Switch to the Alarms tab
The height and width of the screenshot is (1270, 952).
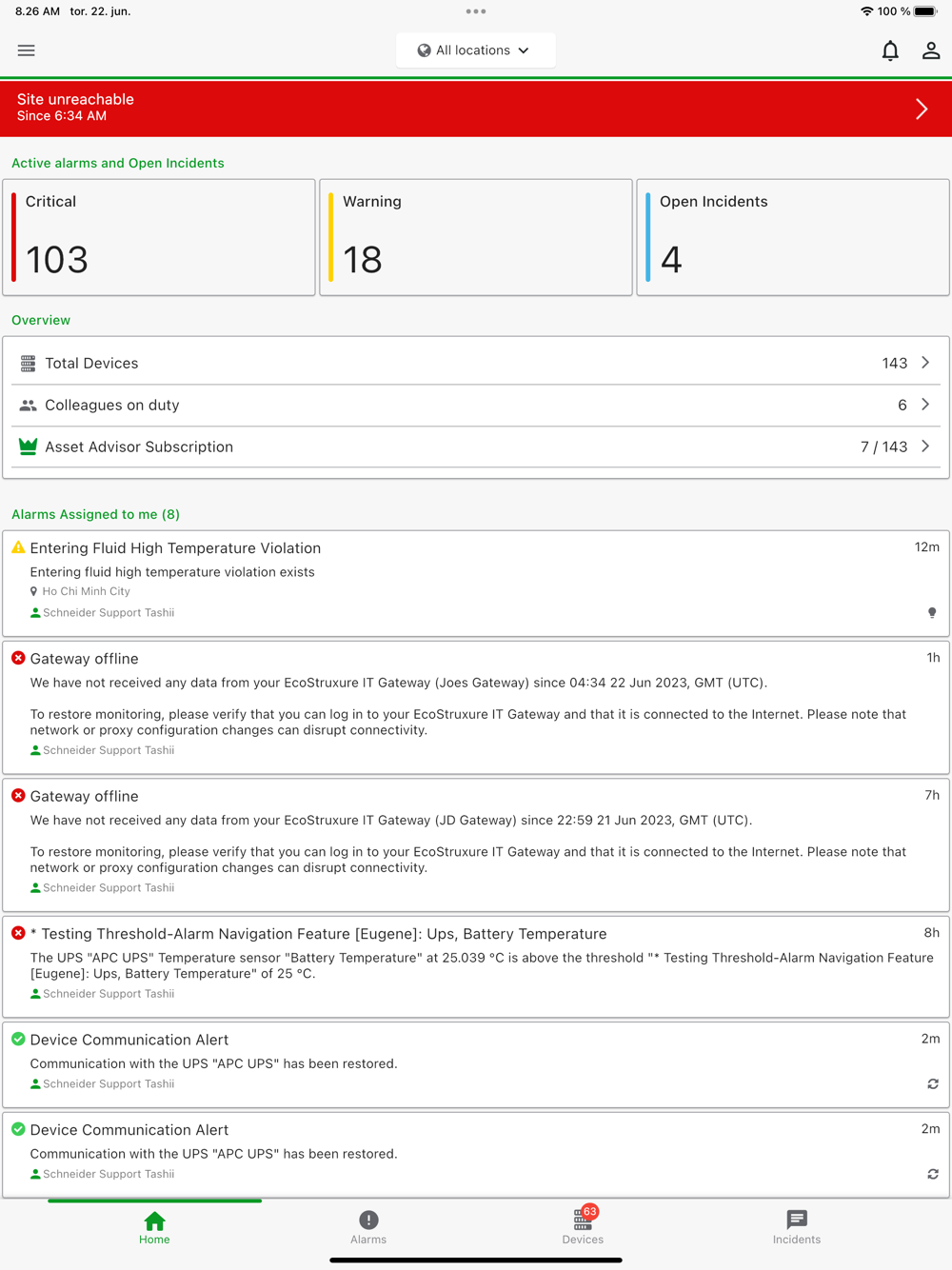point(368,1227)
